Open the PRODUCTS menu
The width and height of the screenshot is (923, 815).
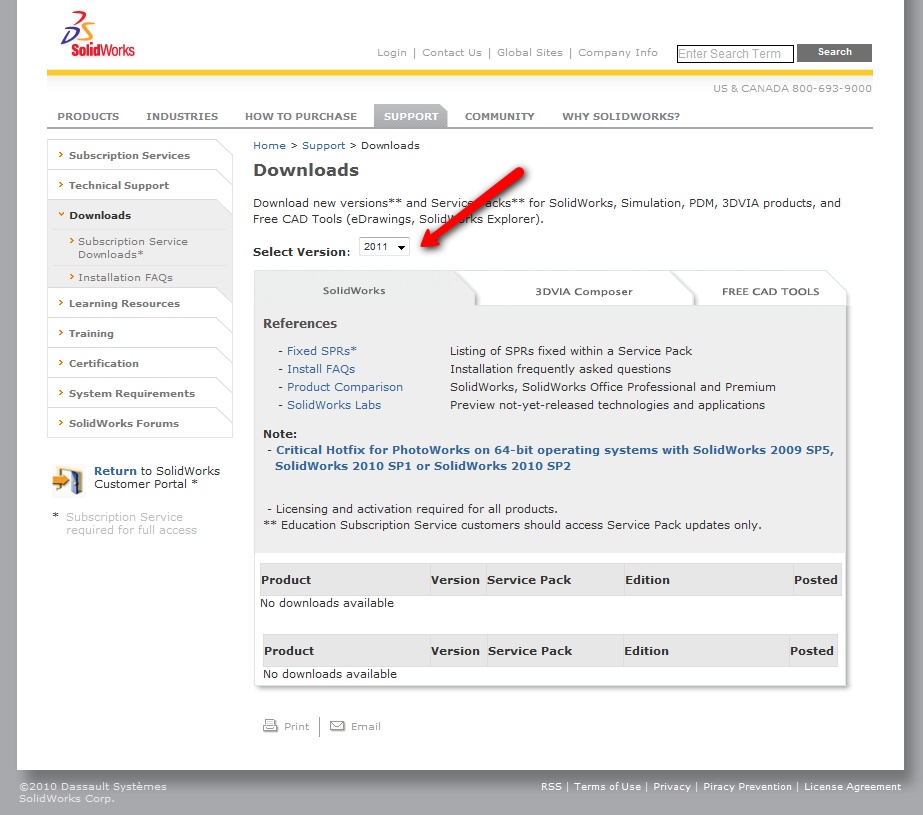point(88,117)
